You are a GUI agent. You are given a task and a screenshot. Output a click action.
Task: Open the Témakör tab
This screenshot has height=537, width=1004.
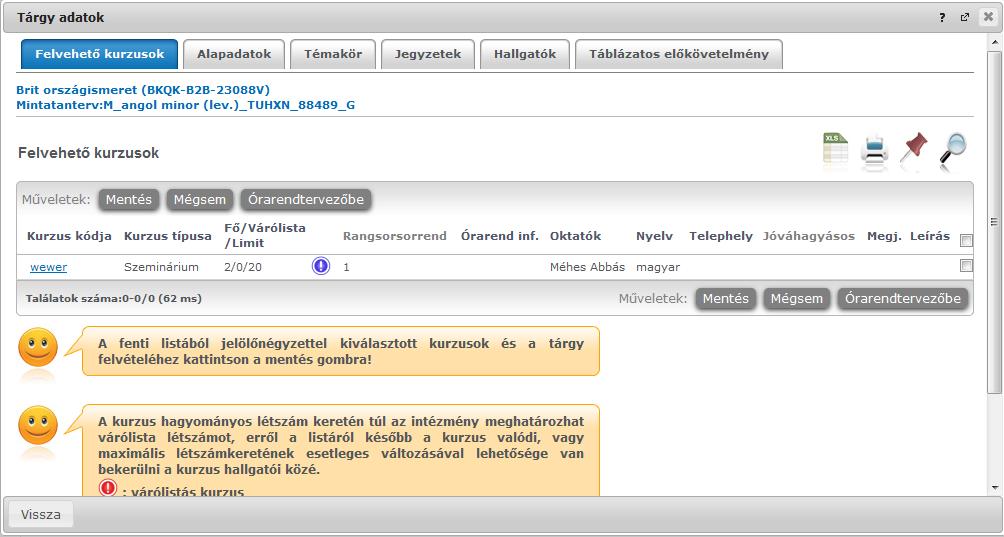pos(333,54)
